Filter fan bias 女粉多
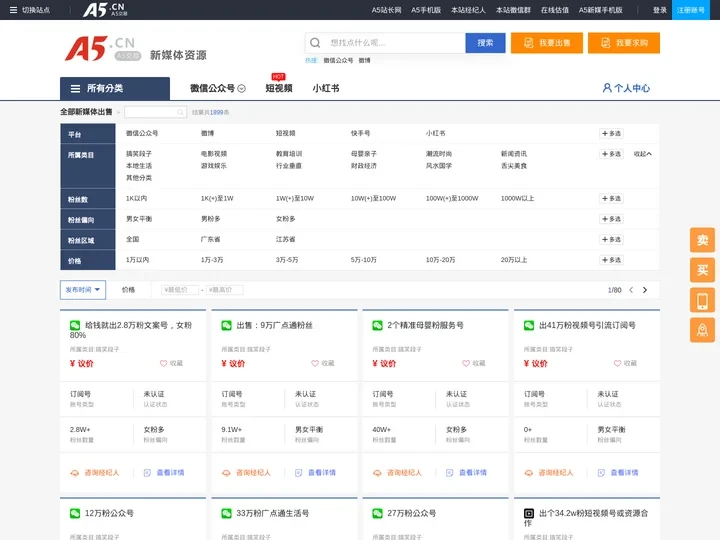The height and width of the screenshot is (540, 720). (286, 219)
